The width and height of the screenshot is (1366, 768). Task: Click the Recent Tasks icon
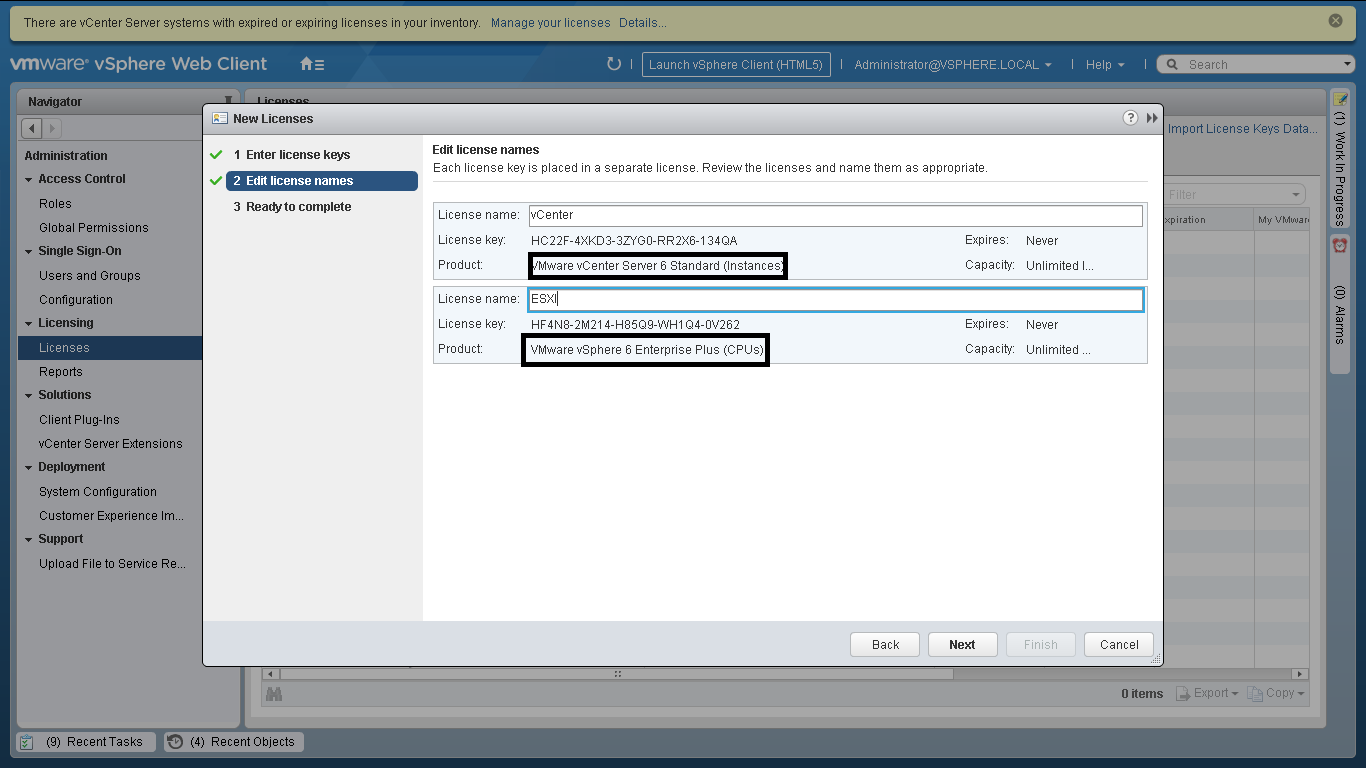[27, 742]
